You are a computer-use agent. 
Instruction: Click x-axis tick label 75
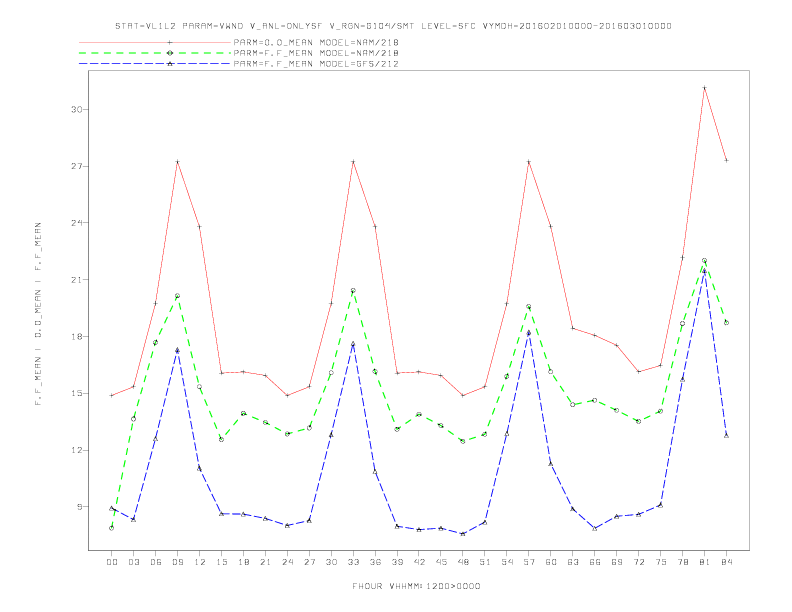coord(661,562)
